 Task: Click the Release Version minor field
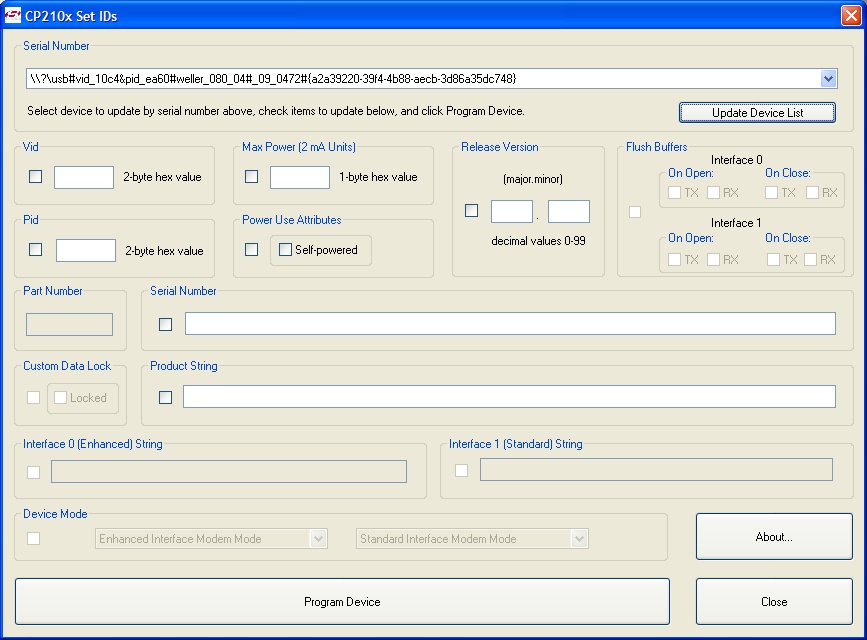click(x=569, y=211)
